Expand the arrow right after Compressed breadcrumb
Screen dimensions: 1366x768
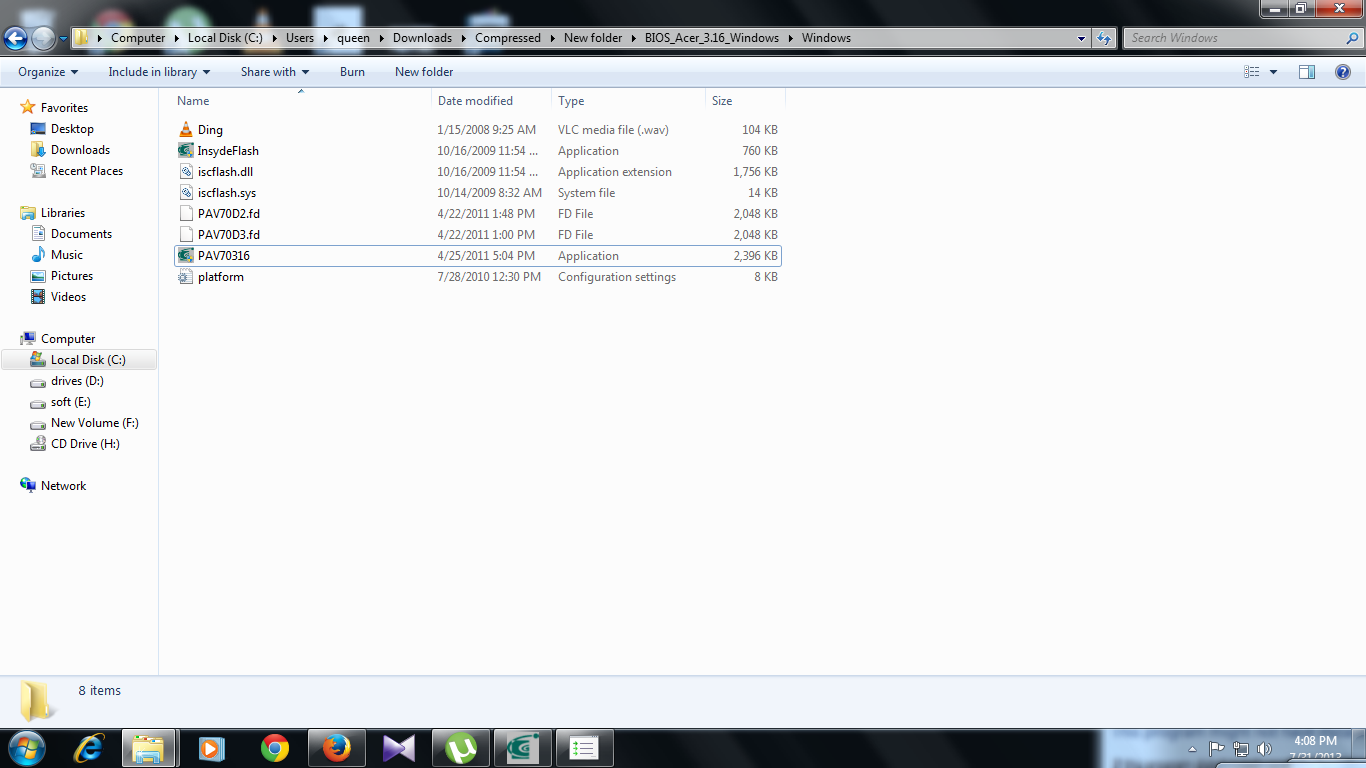pyautogui.click(x=552, y=38)
